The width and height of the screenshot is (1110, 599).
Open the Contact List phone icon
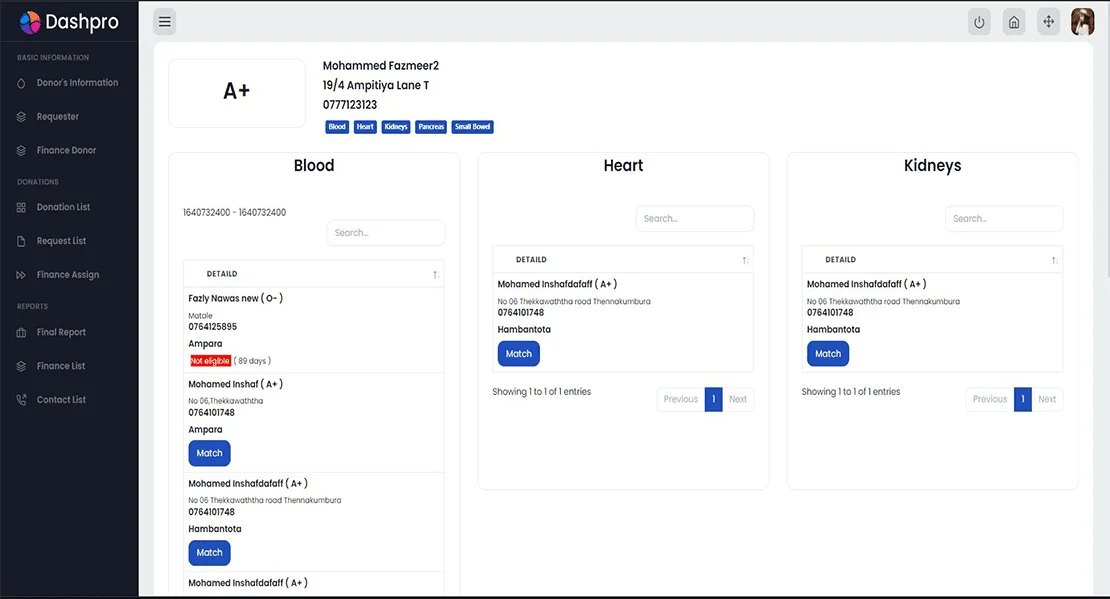pos(22,400)
